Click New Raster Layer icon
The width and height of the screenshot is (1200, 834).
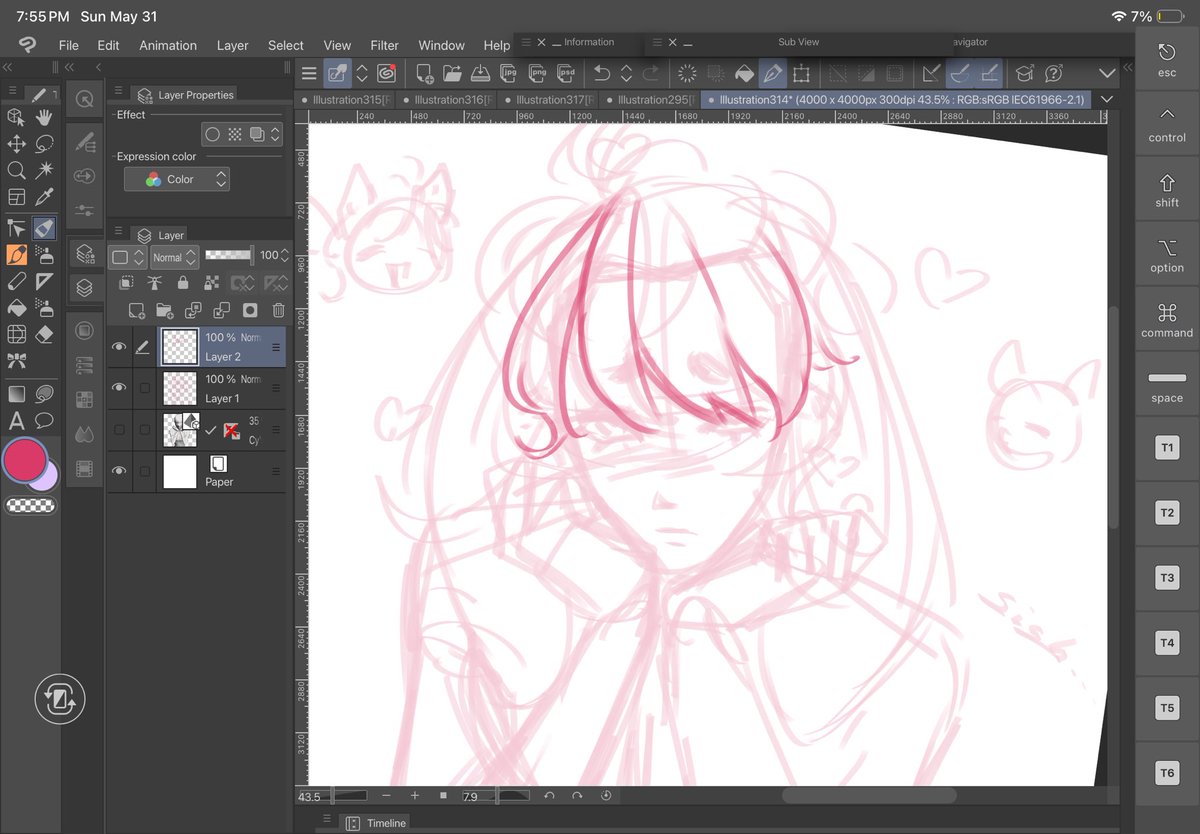pyautogui.click(x=137, y=311)
